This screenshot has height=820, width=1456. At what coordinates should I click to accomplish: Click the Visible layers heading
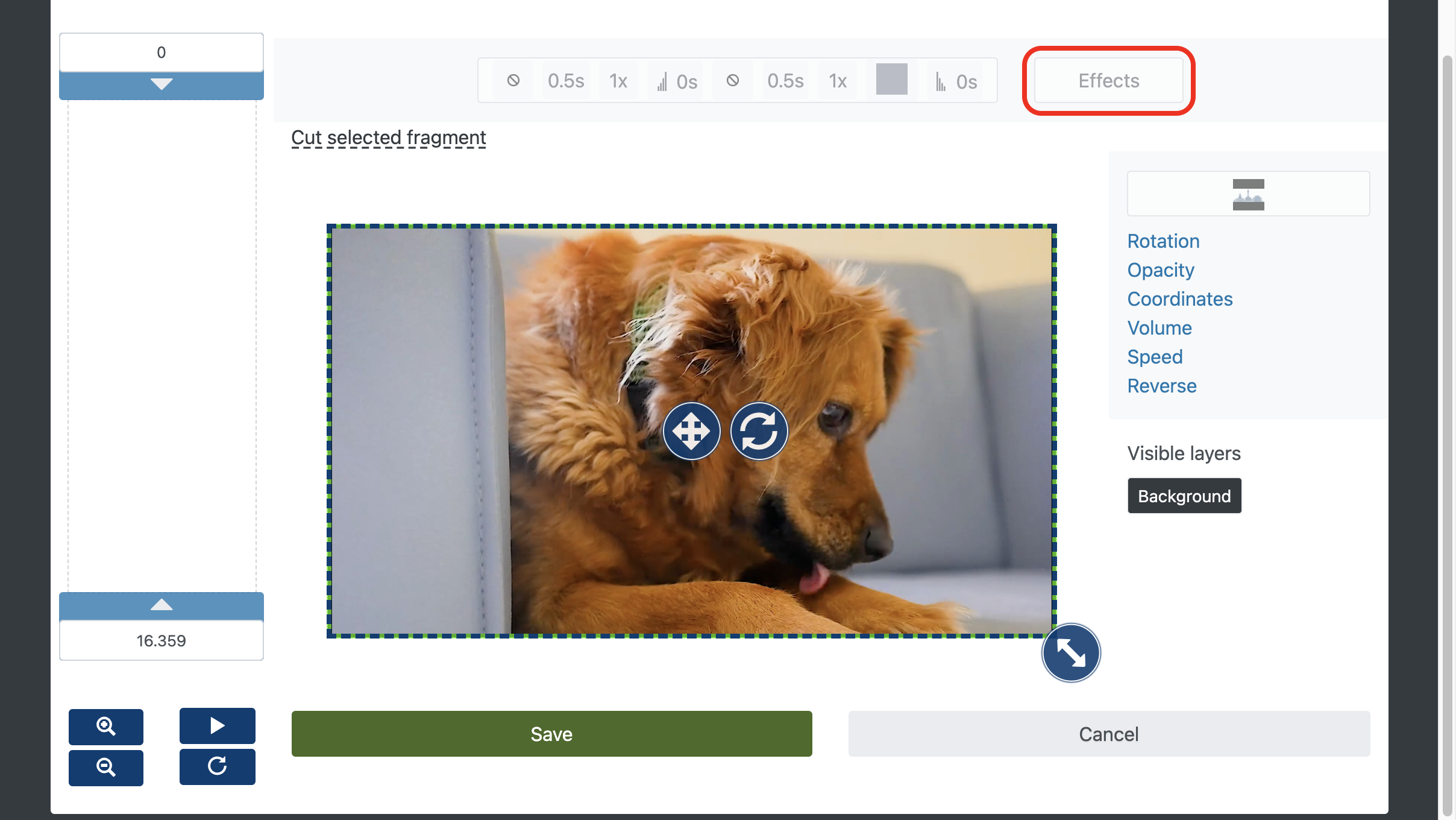(x=1184, y=453)
